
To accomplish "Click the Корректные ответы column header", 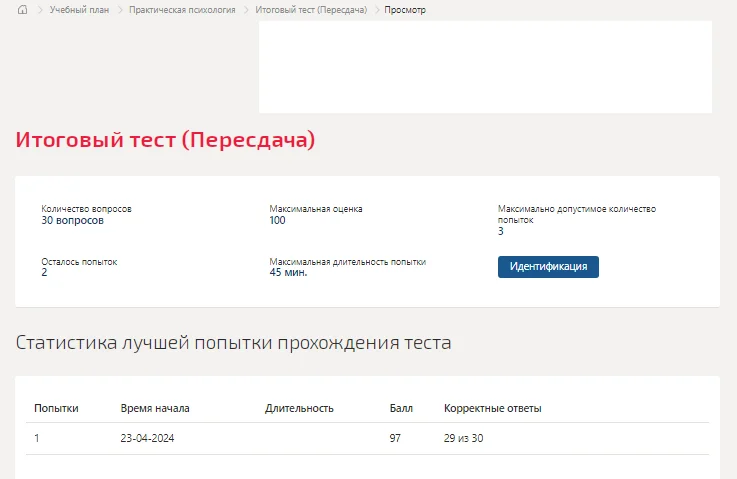I will point(492,408).
